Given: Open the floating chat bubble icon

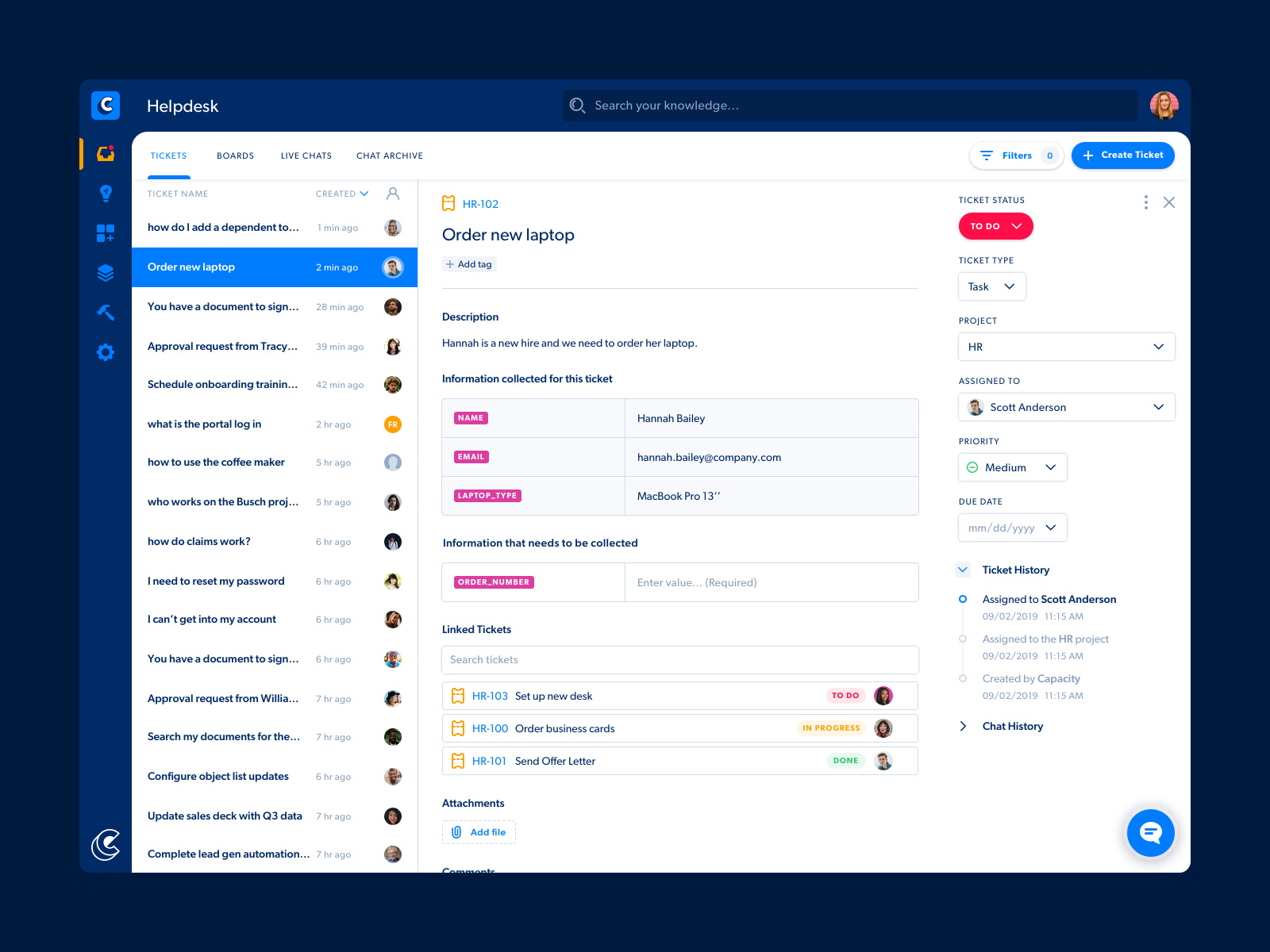Looking at the screenshot, I should tap(1150, 833).
